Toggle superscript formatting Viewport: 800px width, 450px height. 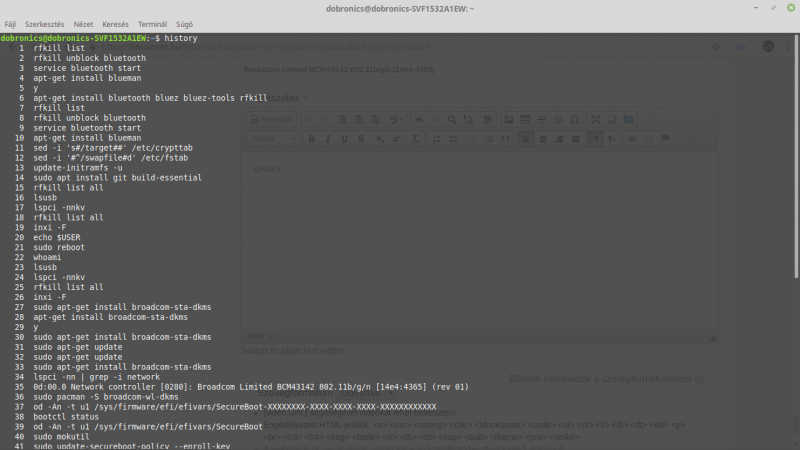pos(396,139)
